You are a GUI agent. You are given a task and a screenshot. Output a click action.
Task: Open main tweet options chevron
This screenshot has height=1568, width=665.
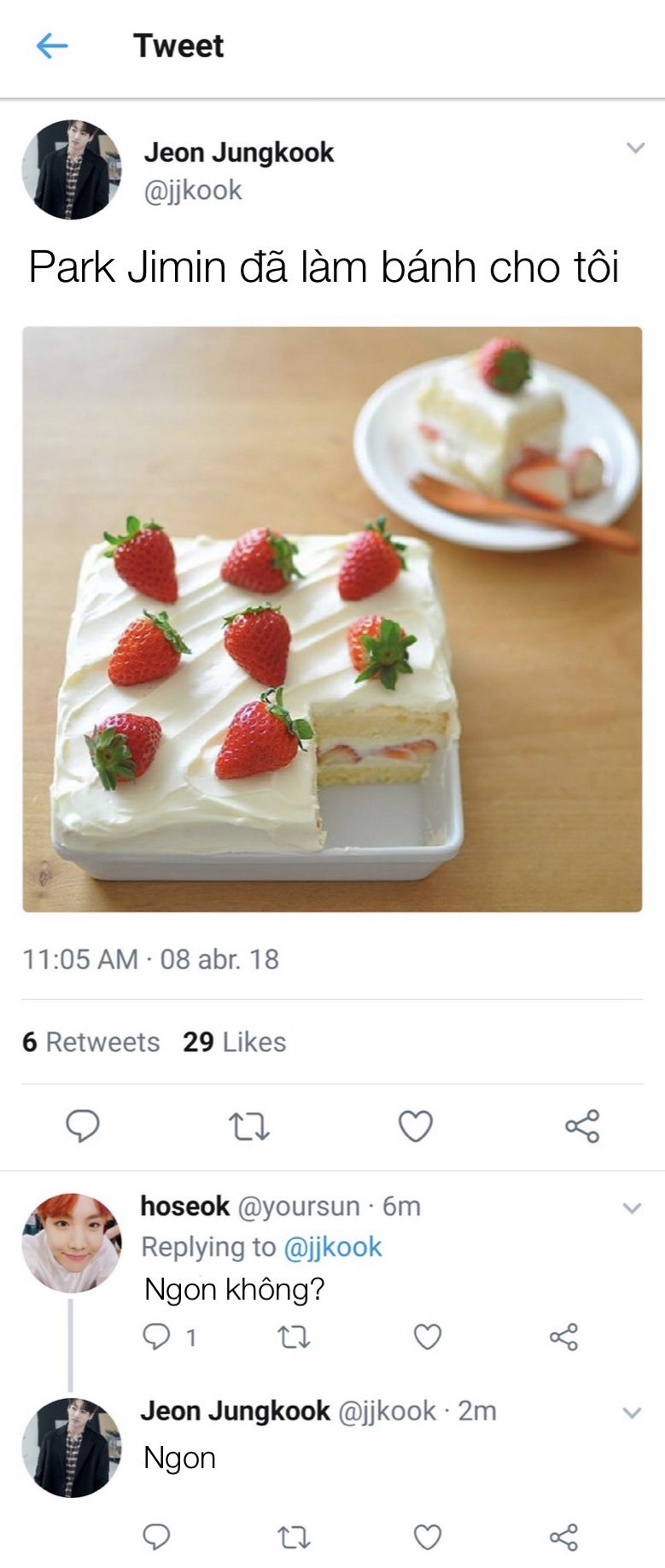pyautogui.click(x=635, y=148)
